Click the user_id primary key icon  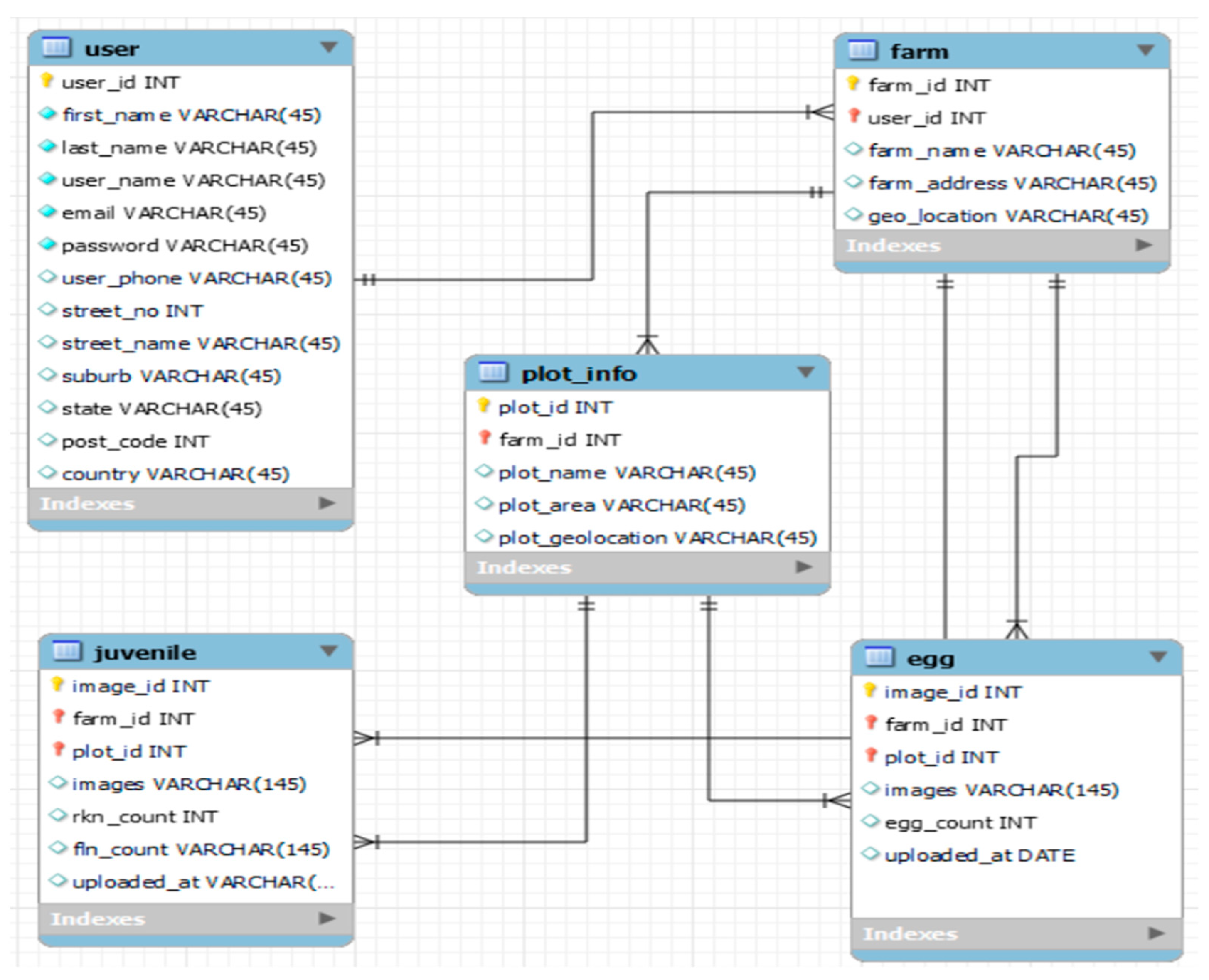pyautogui.click(x=47, y=81)
